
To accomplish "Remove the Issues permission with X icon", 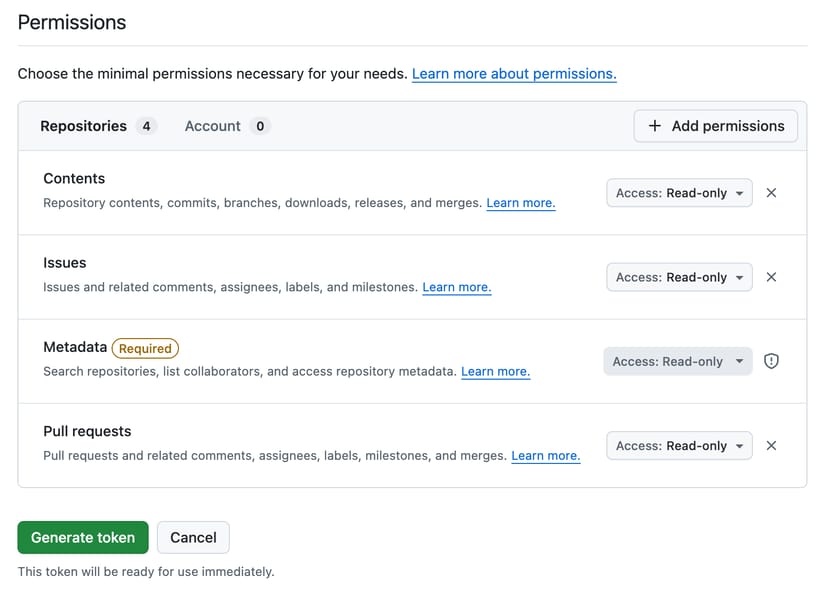I will (771, 277).
